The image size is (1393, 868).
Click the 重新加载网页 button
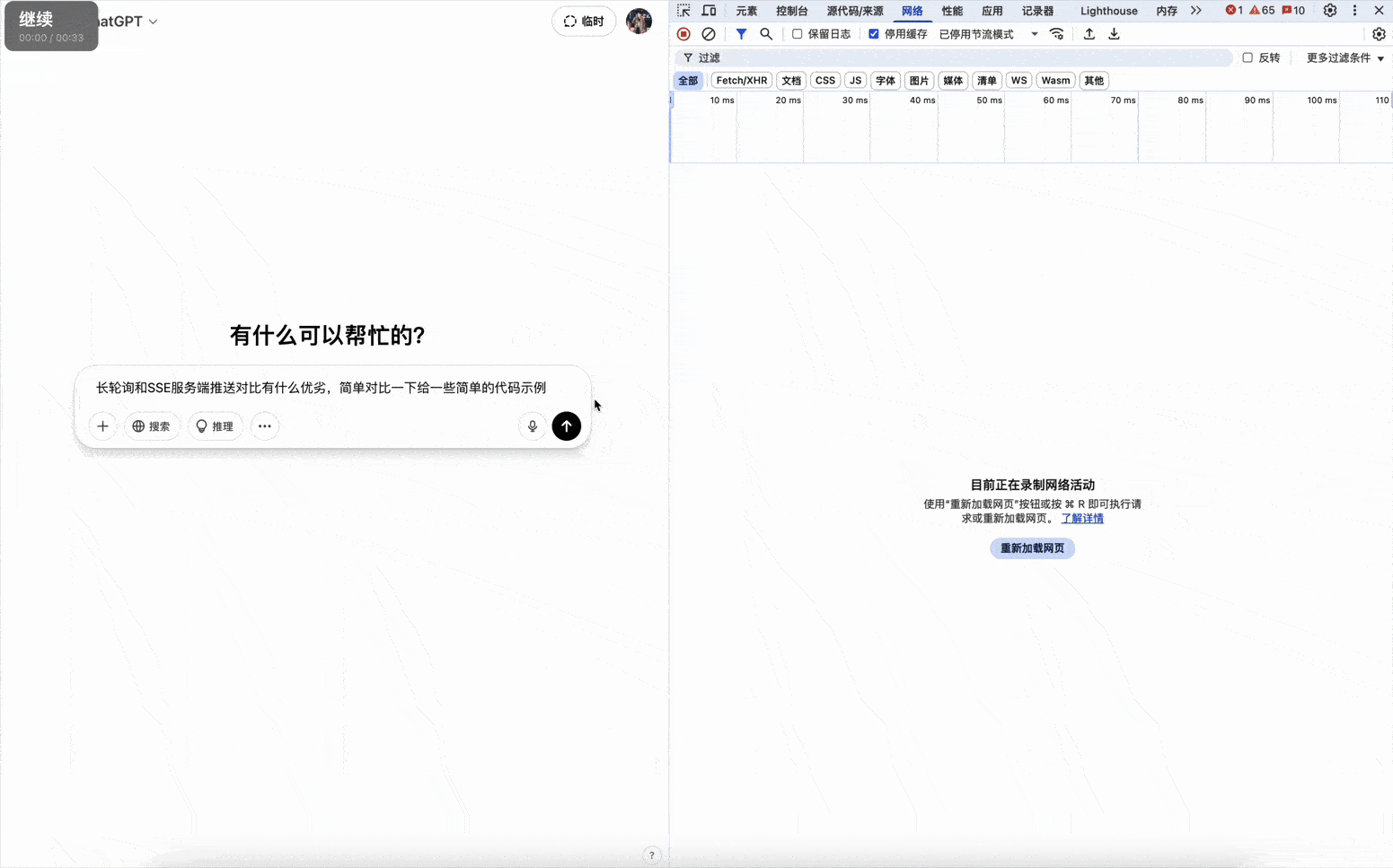click(1031, 548)
